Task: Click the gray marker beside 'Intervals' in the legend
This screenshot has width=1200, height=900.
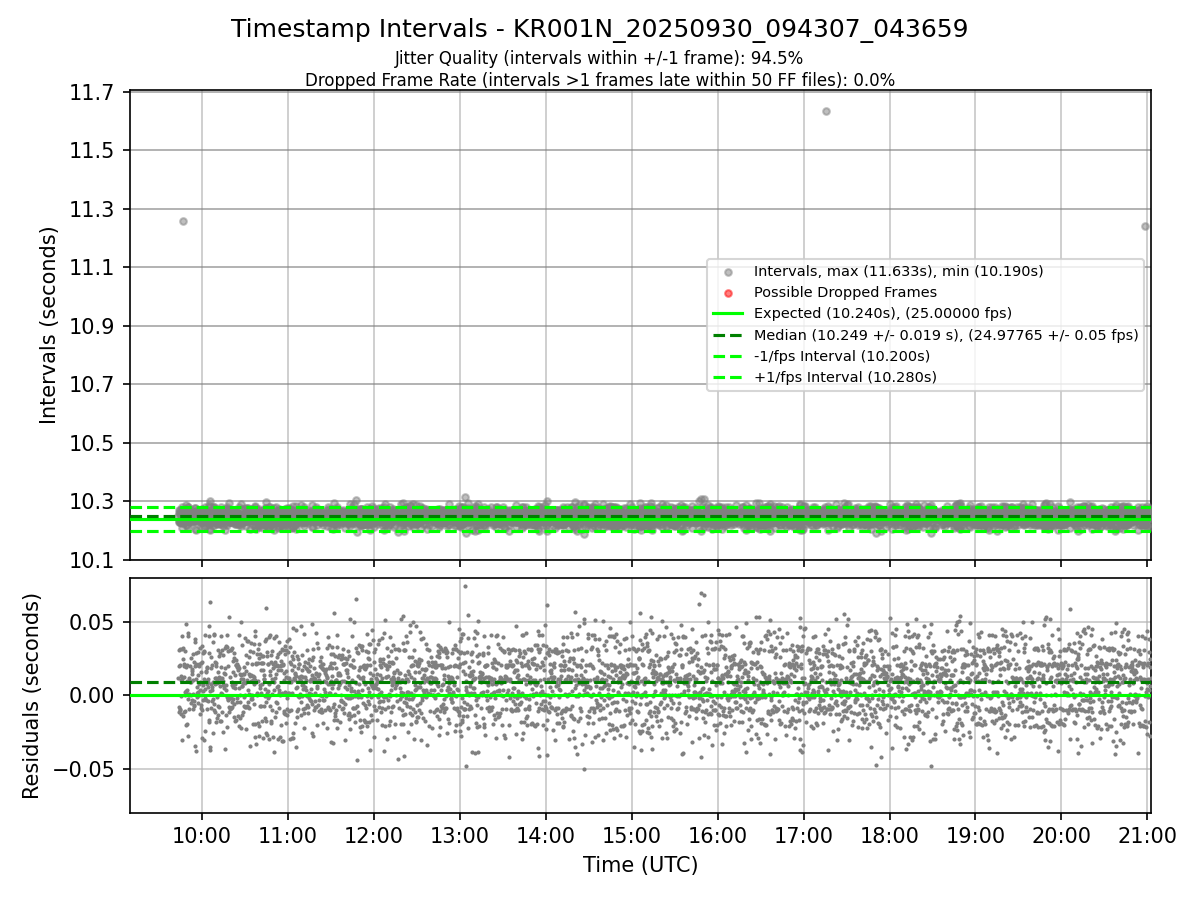Action: coord(728,272)
